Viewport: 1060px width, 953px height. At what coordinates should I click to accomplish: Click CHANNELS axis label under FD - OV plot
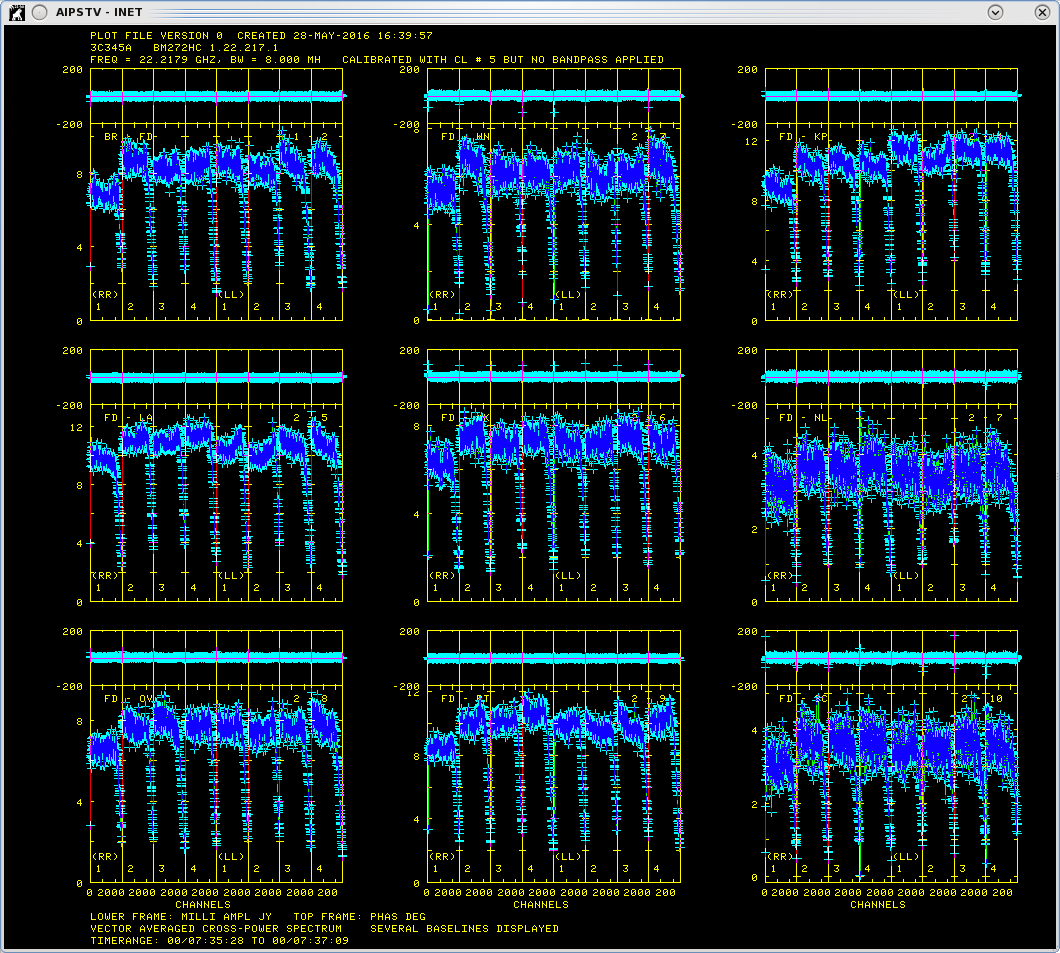click(203, 904)
